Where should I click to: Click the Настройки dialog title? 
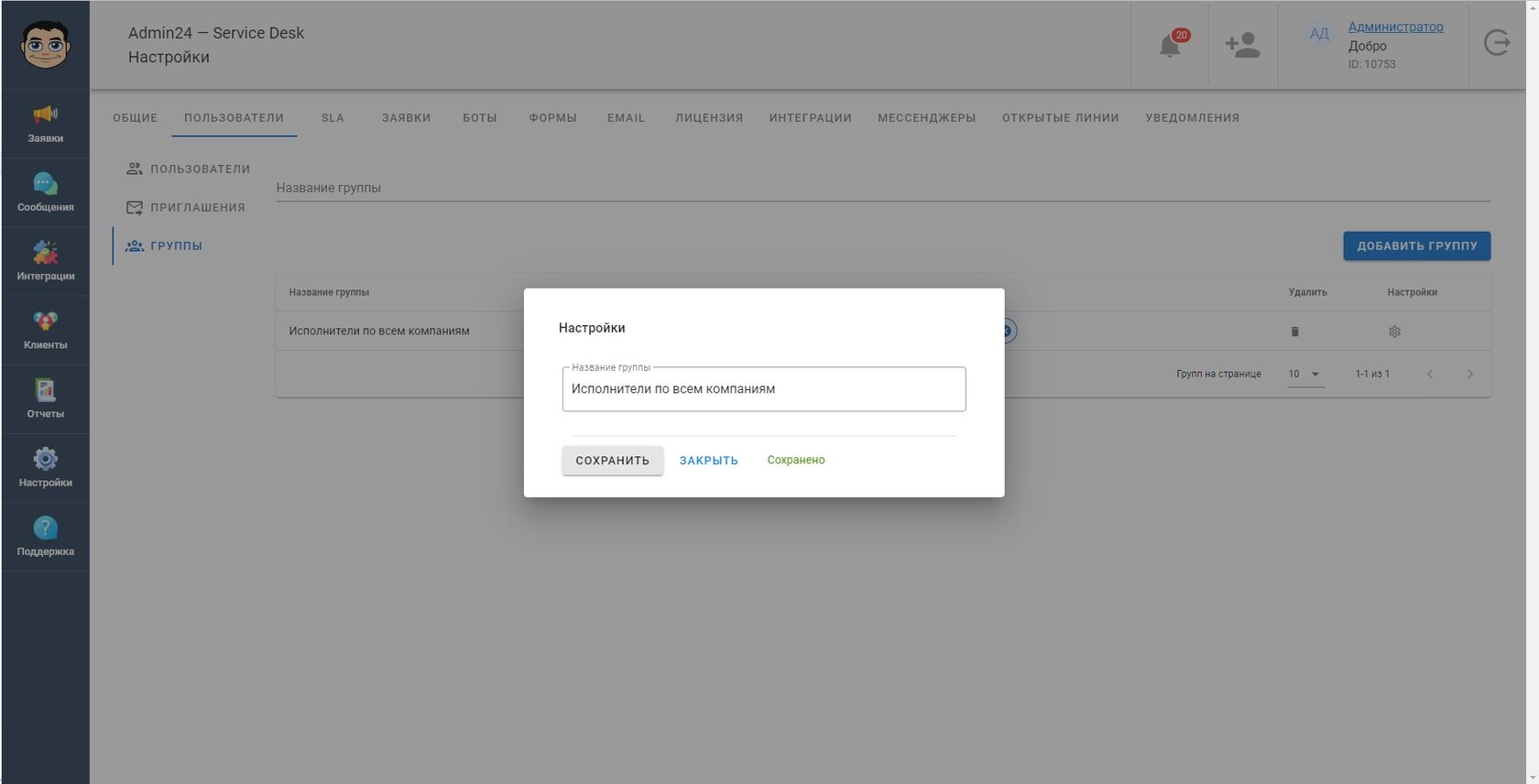(592, 328)
